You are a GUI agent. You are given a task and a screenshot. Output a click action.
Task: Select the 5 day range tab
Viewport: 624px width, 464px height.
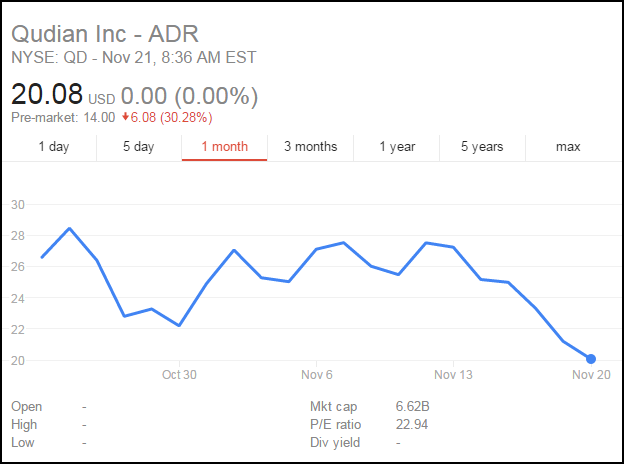click(138, 147)
